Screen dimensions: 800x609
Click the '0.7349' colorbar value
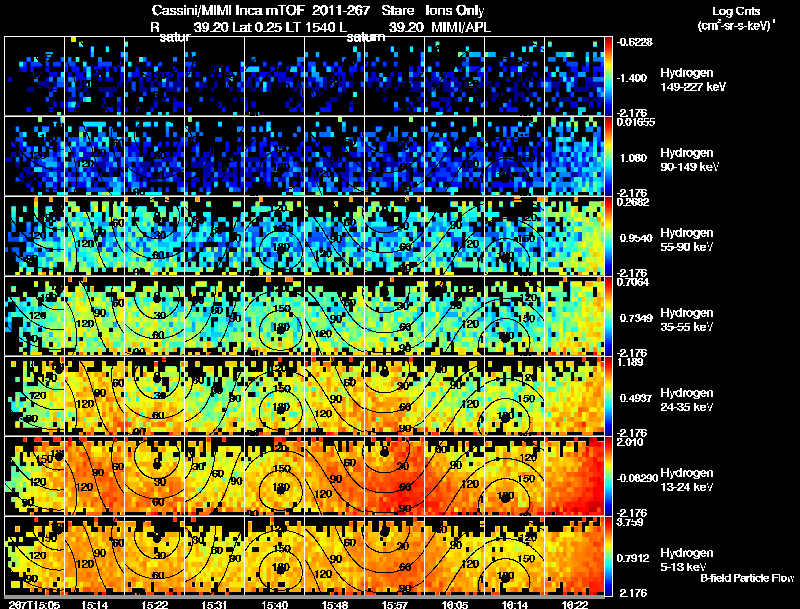pos(636,318)
